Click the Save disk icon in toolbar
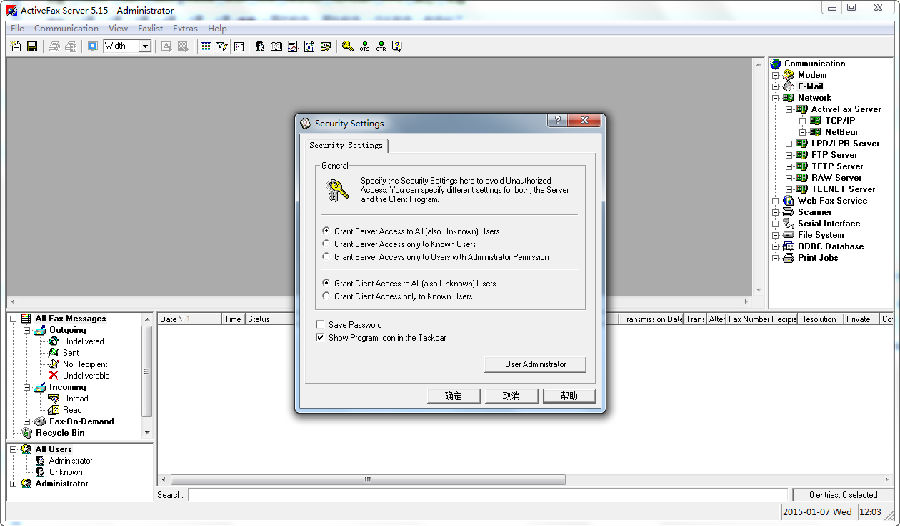Screen dimensions: 900x526 point(32,47)
